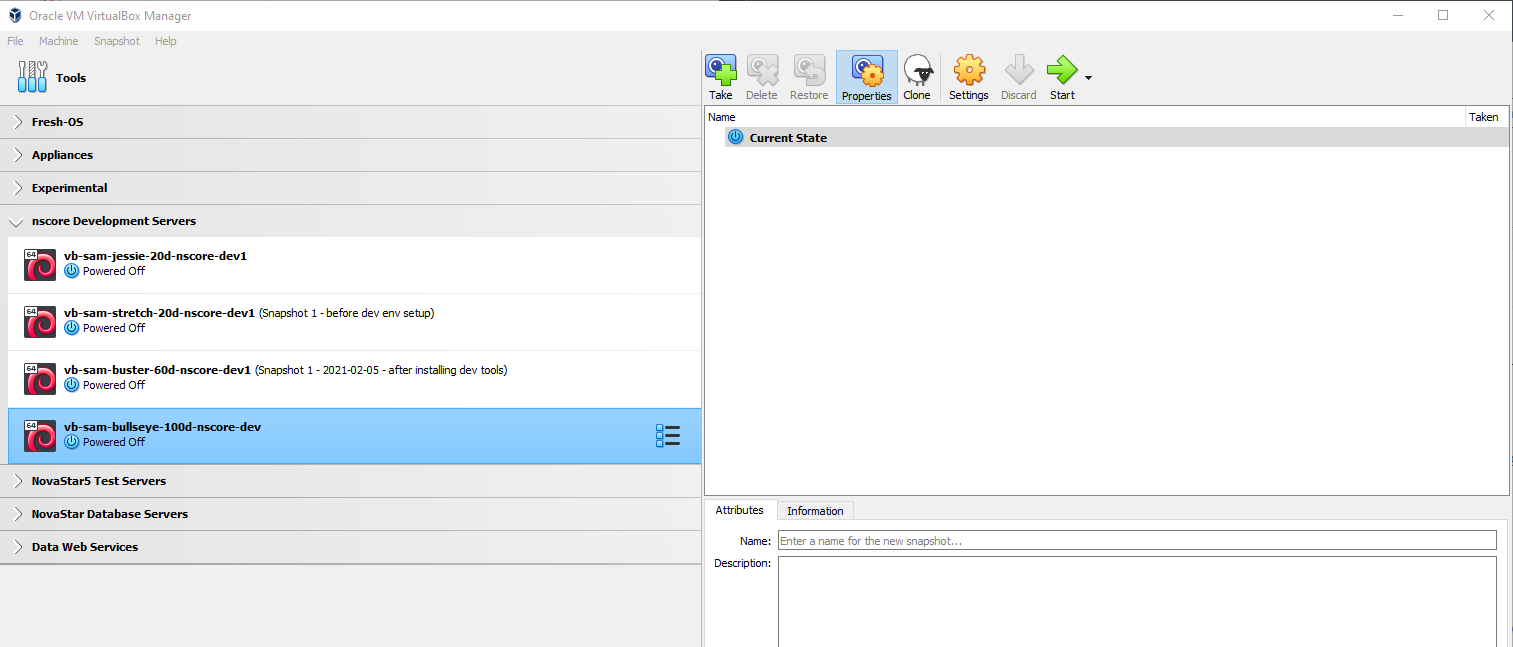This screenshot has width=1513, height=647.
Task: Expand the Data Web Services group
Action: point(15,546)
